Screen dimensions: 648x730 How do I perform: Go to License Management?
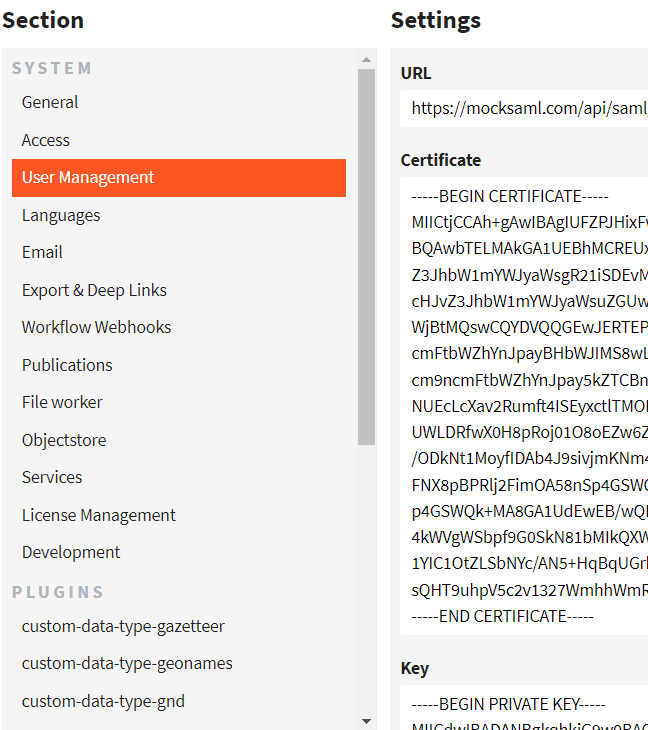[x=99, y=515]
